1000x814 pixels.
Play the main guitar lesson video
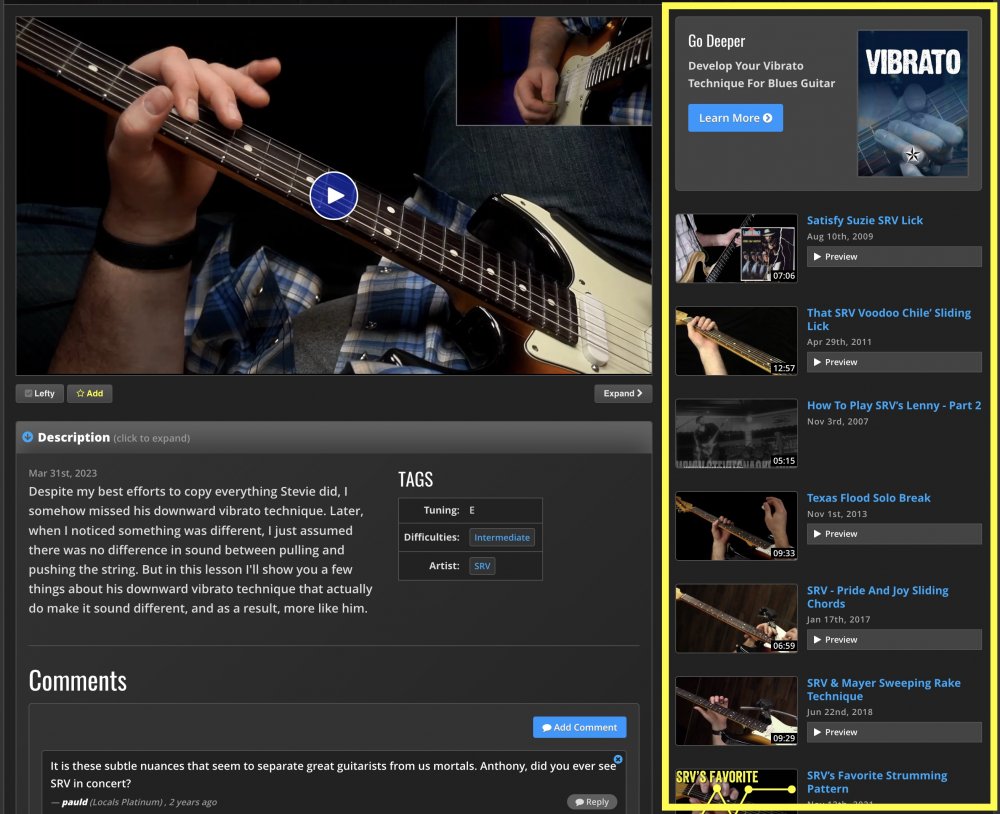point(333,196)
